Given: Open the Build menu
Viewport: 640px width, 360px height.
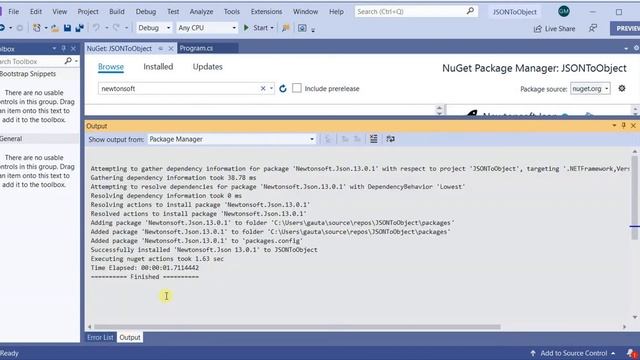Looking at the screenshot, I should tap(117, 11).
